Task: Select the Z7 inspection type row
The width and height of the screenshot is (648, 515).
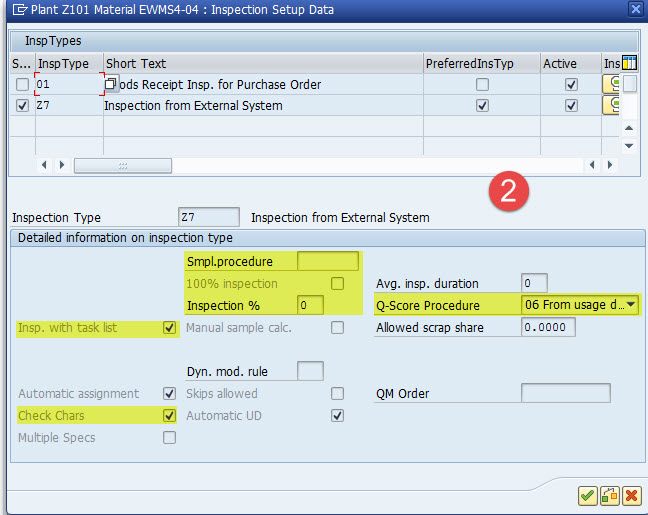Action: (x=22, y=105)
